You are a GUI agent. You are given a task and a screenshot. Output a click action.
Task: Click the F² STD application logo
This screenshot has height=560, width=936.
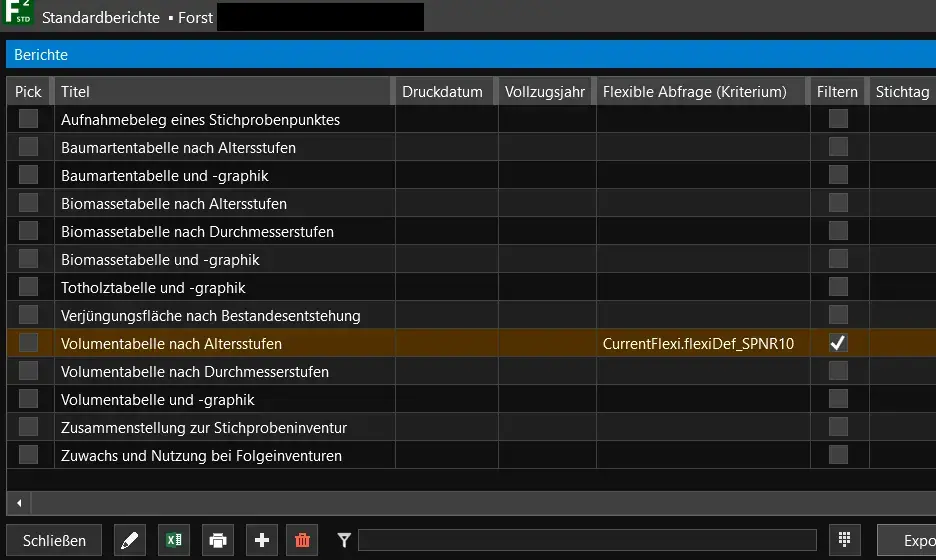(17, 17)
